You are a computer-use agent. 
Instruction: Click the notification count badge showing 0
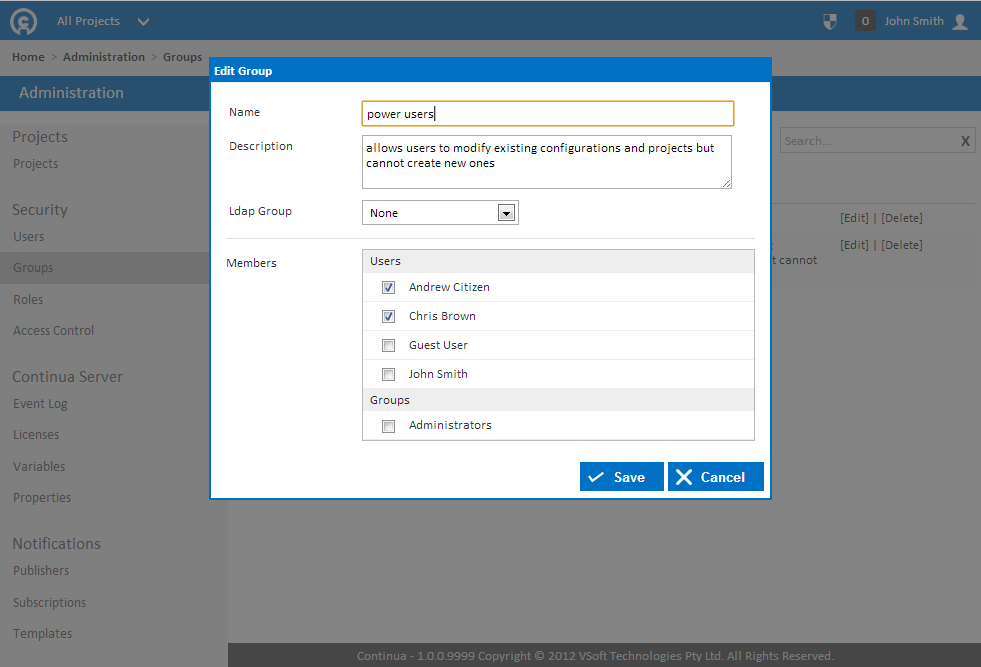click(x=865, y=21)
